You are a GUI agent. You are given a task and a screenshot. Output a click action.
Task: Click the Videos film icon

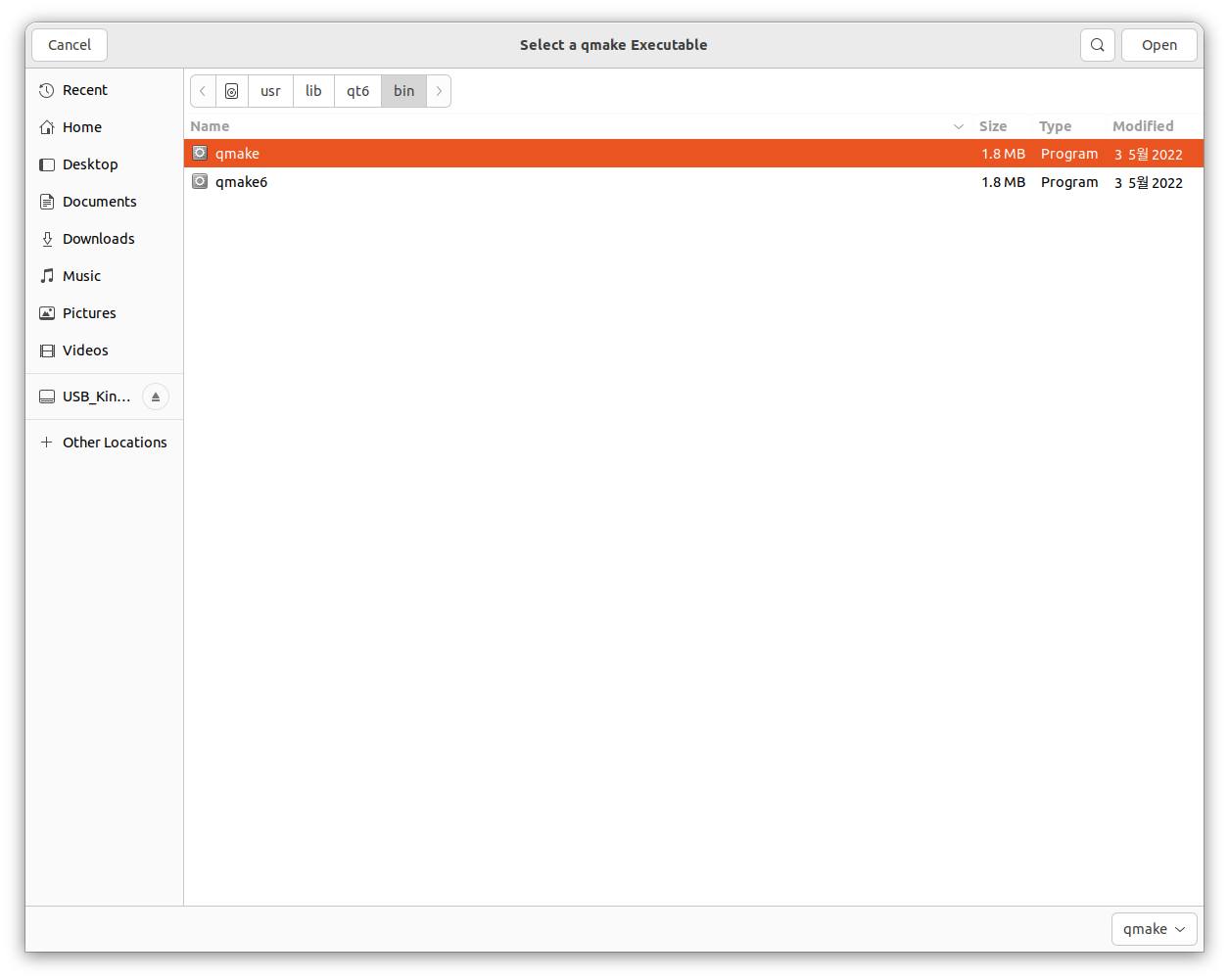tap(47, 350)
